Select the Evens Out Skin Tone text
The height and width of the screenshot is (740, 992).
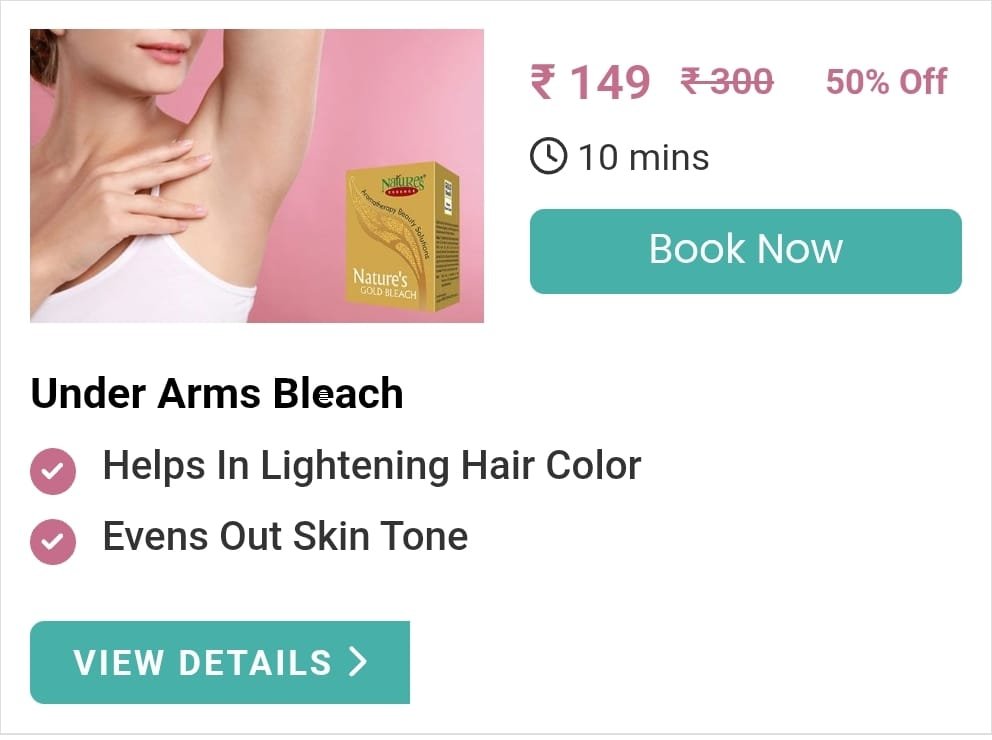tap(285, 536)
